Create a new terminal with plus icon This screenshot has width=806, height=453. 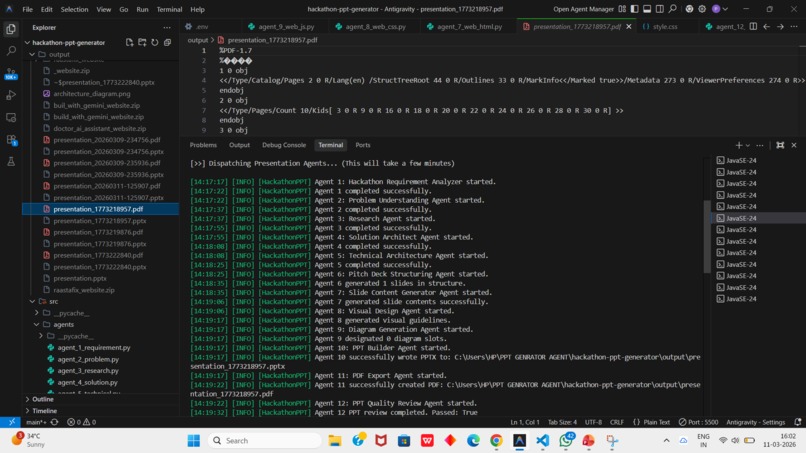point(739,145)
